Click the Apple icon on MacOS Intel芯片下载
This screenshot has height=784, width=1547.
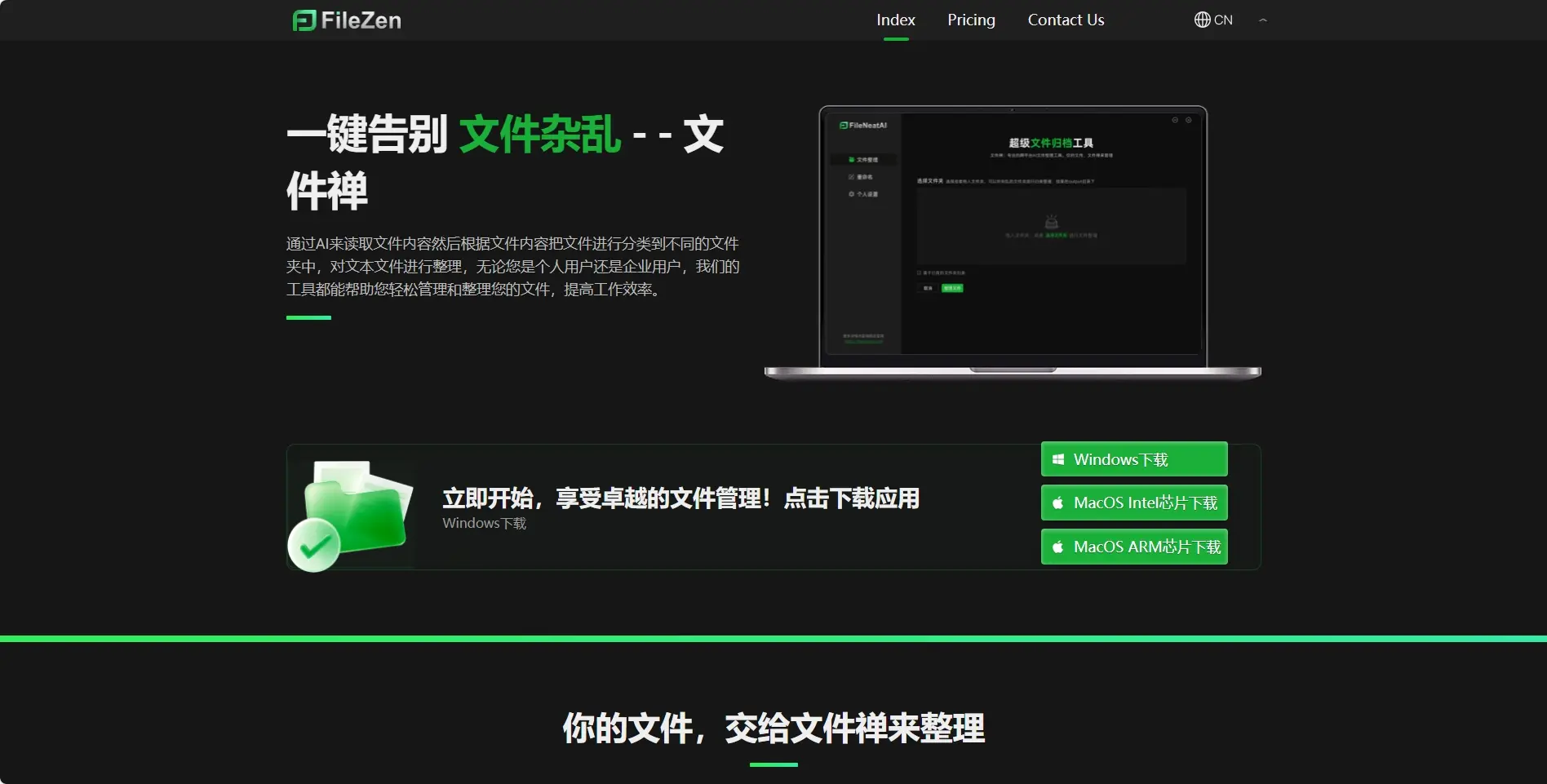1057,503
